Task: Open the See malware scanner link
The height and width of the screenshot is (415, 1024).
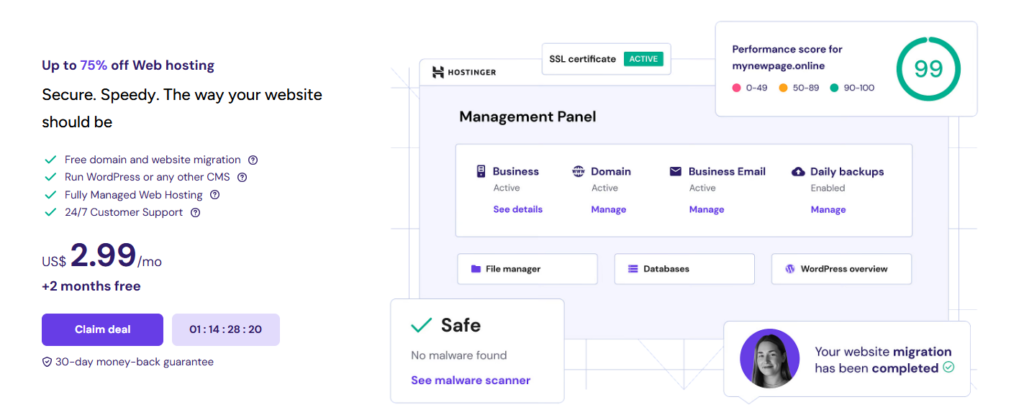Action: coord(471,380)
